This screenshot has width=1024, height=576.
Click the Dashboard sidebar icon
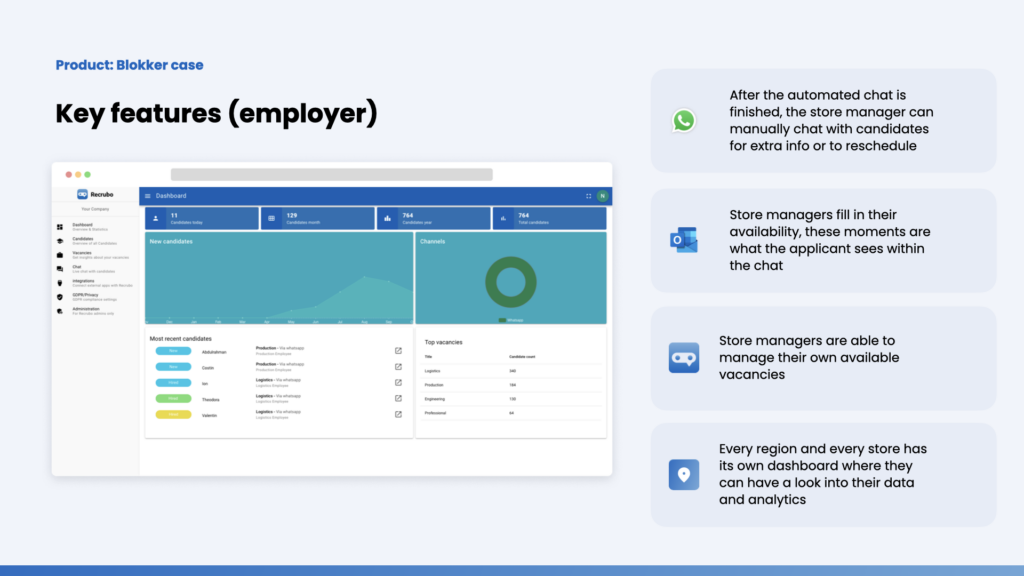(x=60, y=227)
